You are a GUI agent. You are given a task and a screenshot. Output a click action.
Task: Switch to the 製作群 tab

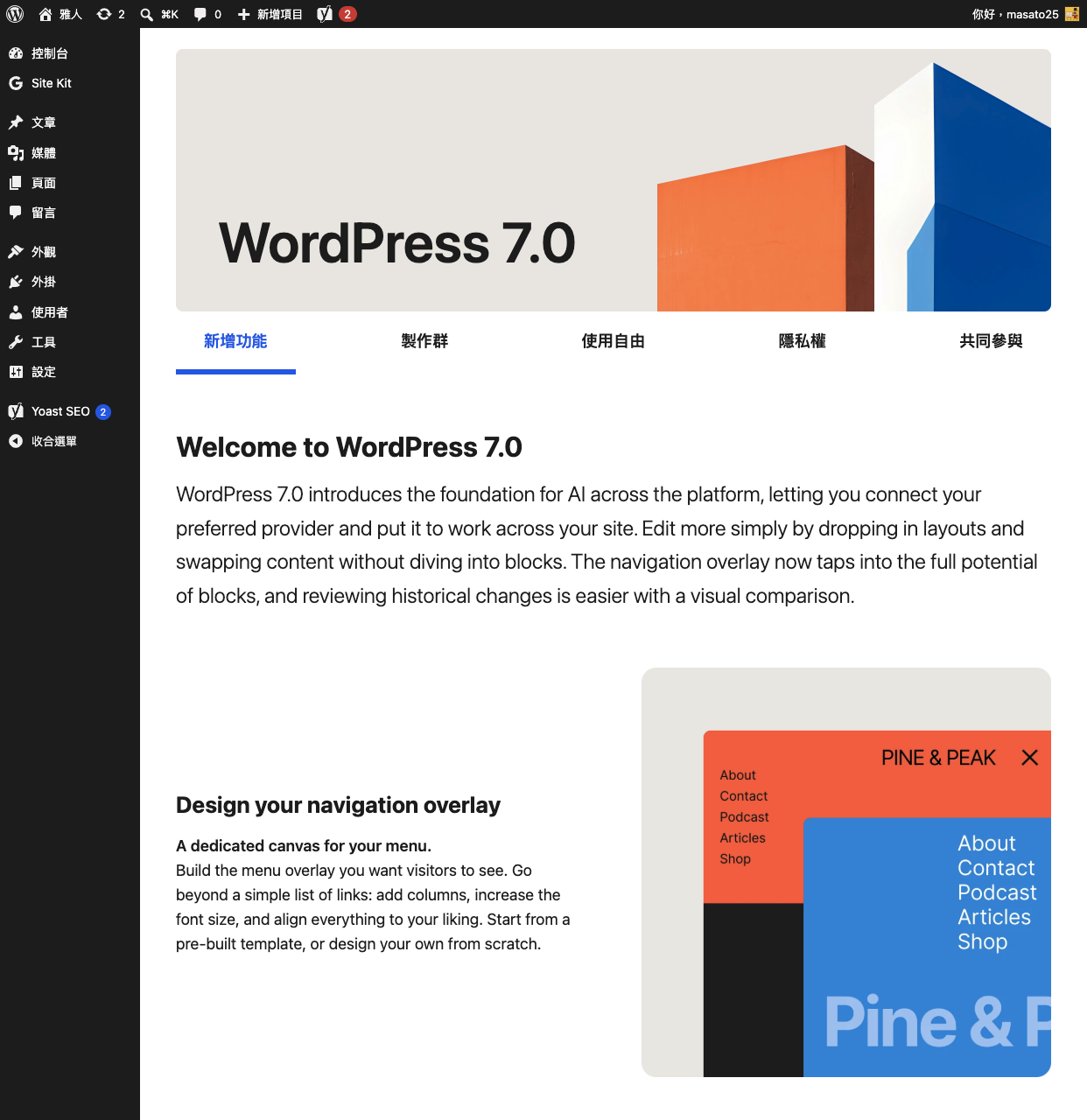(424, 341)
